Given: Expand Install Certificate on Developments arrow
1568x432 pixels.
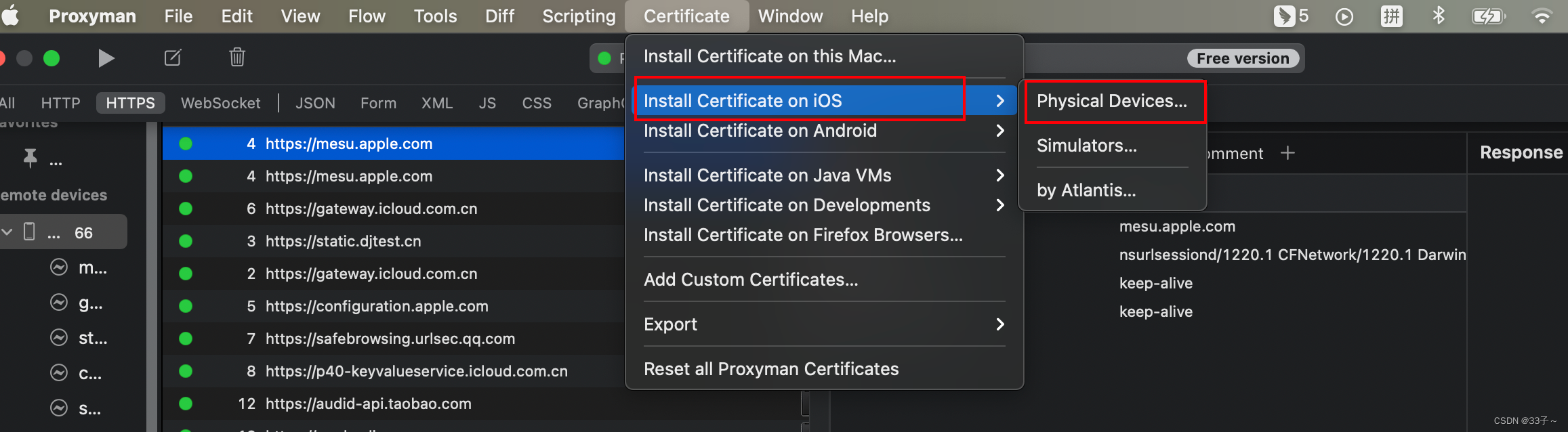Looking at the screenshot, I should coord(1000,205).
